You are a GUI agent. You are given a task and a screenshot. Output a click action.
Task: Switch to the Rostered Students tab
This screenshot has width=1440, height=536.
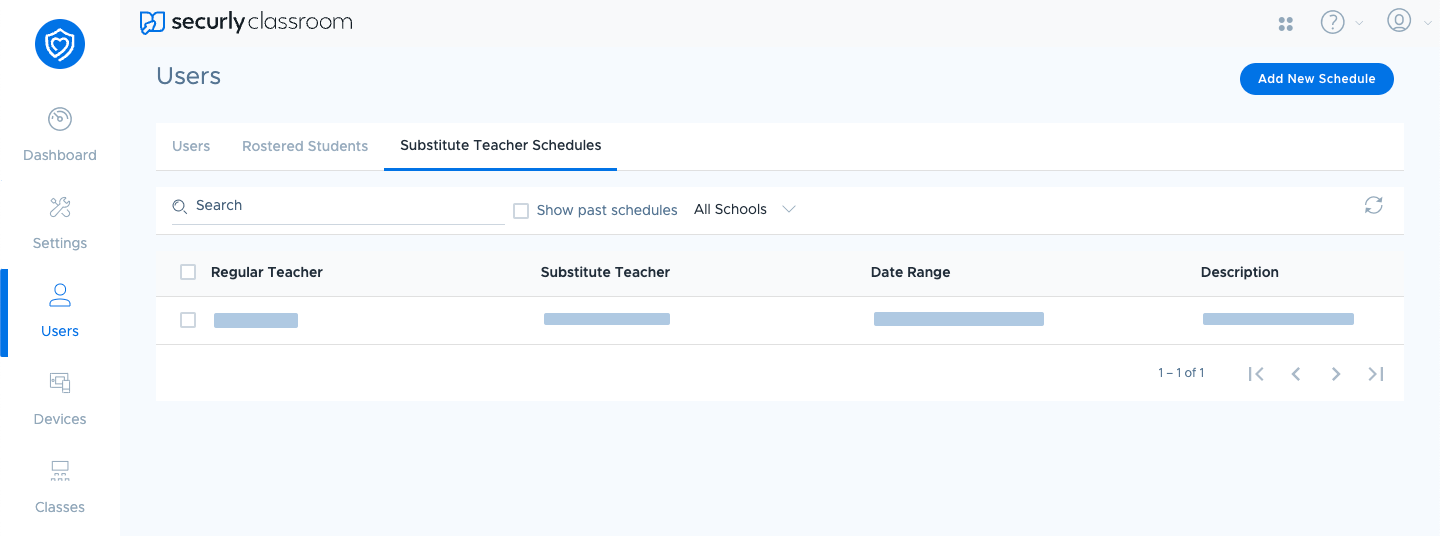point(305,146)
